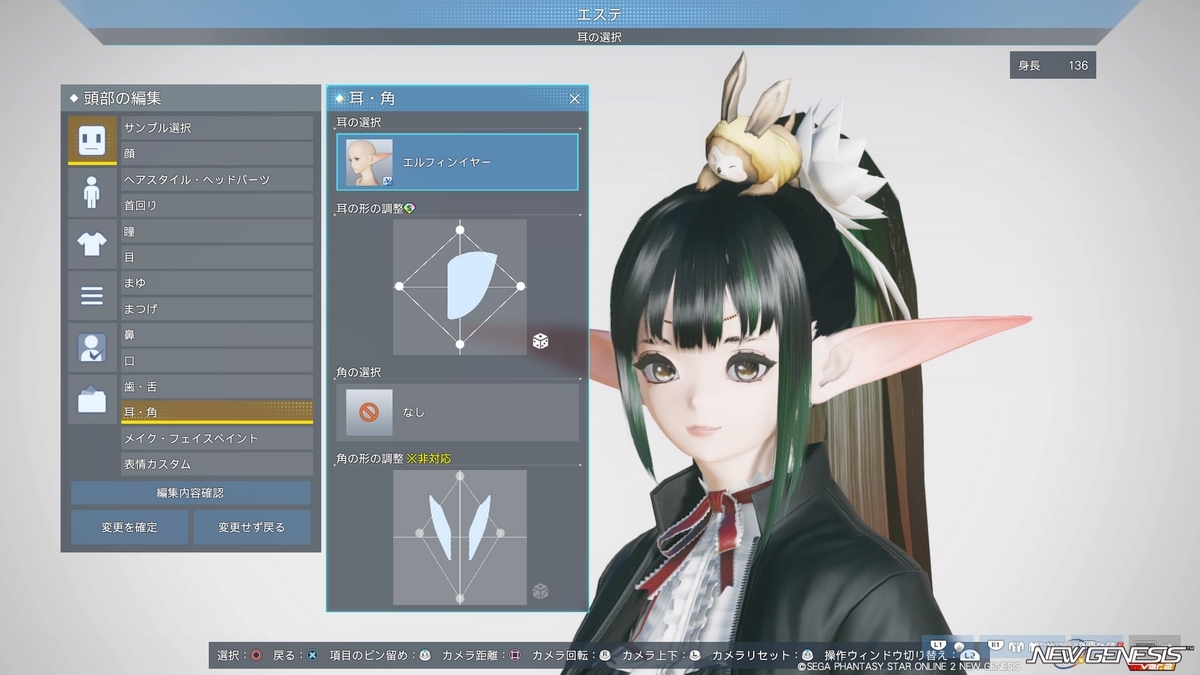Open the three-line menu category icon
Screen dimensions: 1200x675
tap(92, 295)
